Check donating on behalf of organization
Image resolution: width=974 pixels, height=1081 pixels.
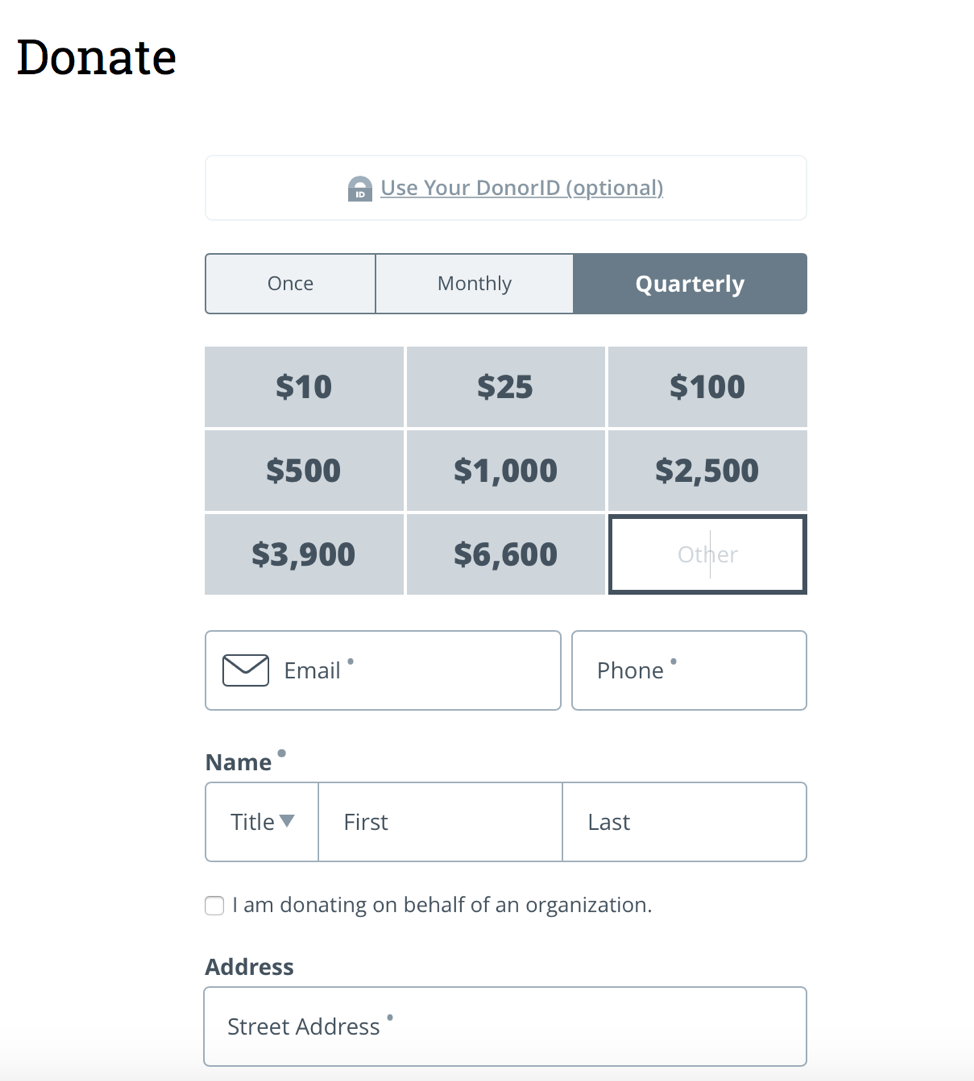(x=214, y=905)
